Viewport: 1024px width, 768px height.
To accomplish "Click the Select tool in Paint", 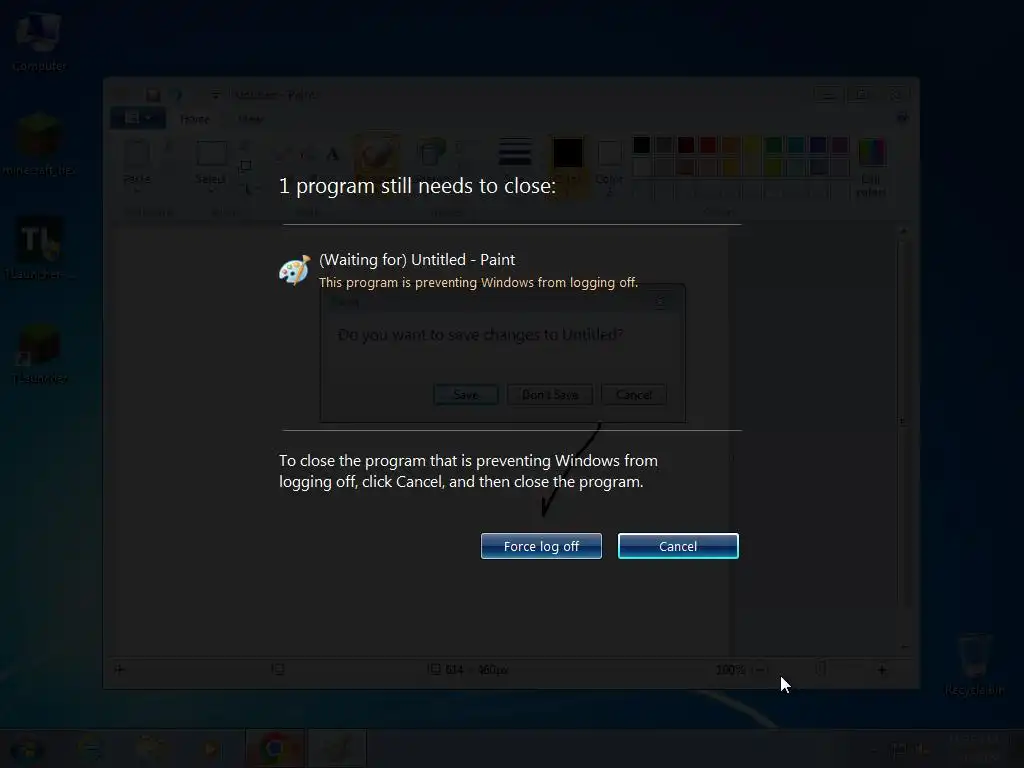I will 210,163.
